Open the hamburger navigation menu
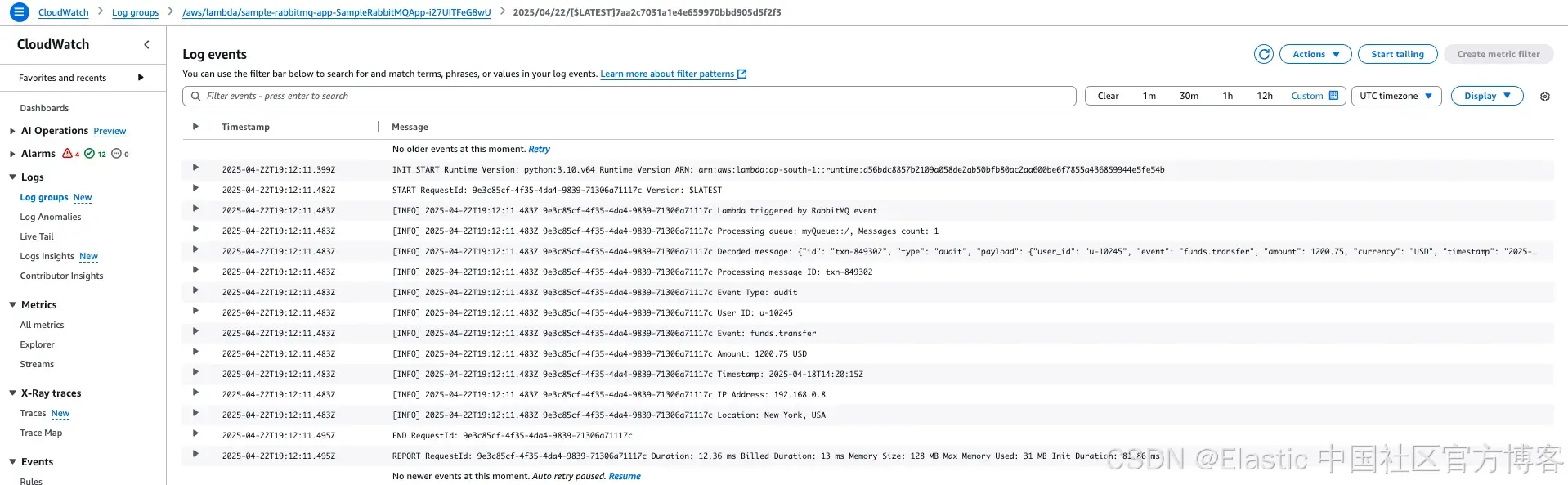 pyautogui.click(x=19, y=12)
